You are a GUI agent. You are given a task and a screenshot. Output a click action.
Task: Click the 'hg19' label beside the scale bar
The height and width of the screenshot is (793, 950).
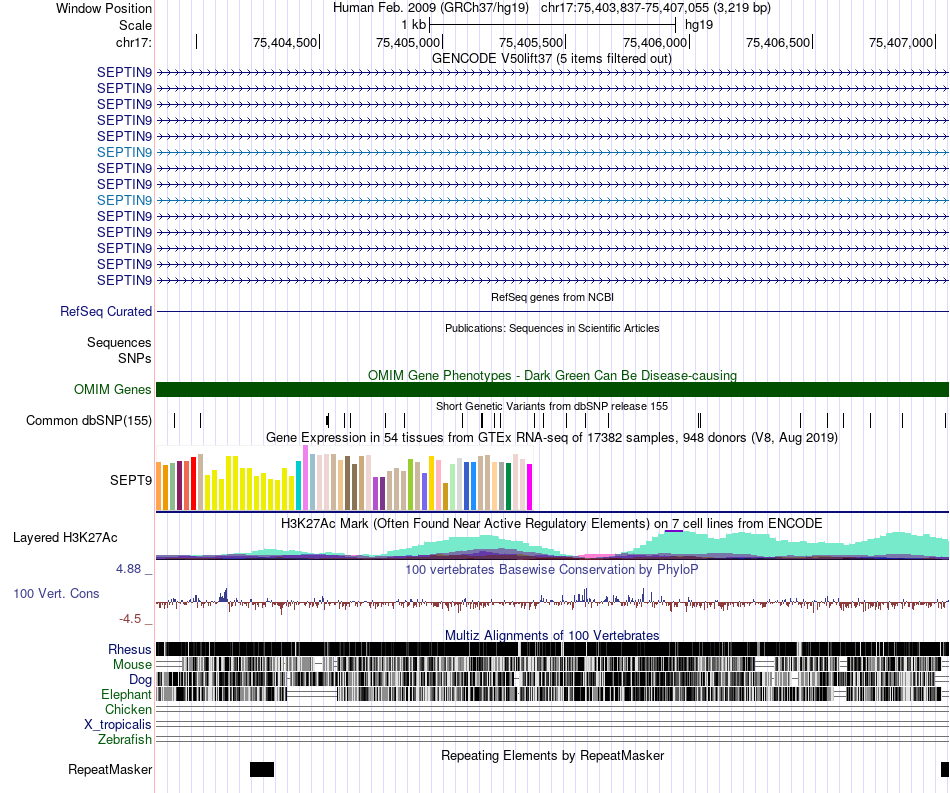point(699,25)
